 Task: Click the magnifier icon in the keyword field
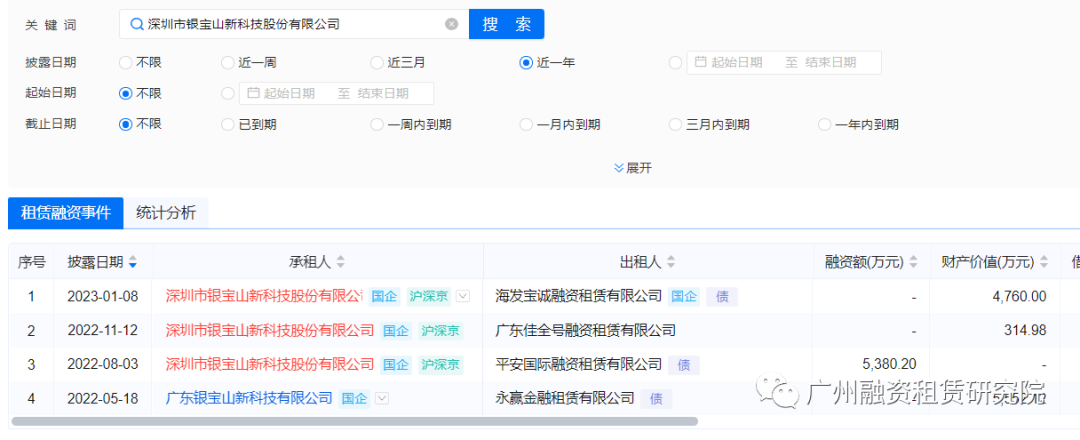point(136,24)
